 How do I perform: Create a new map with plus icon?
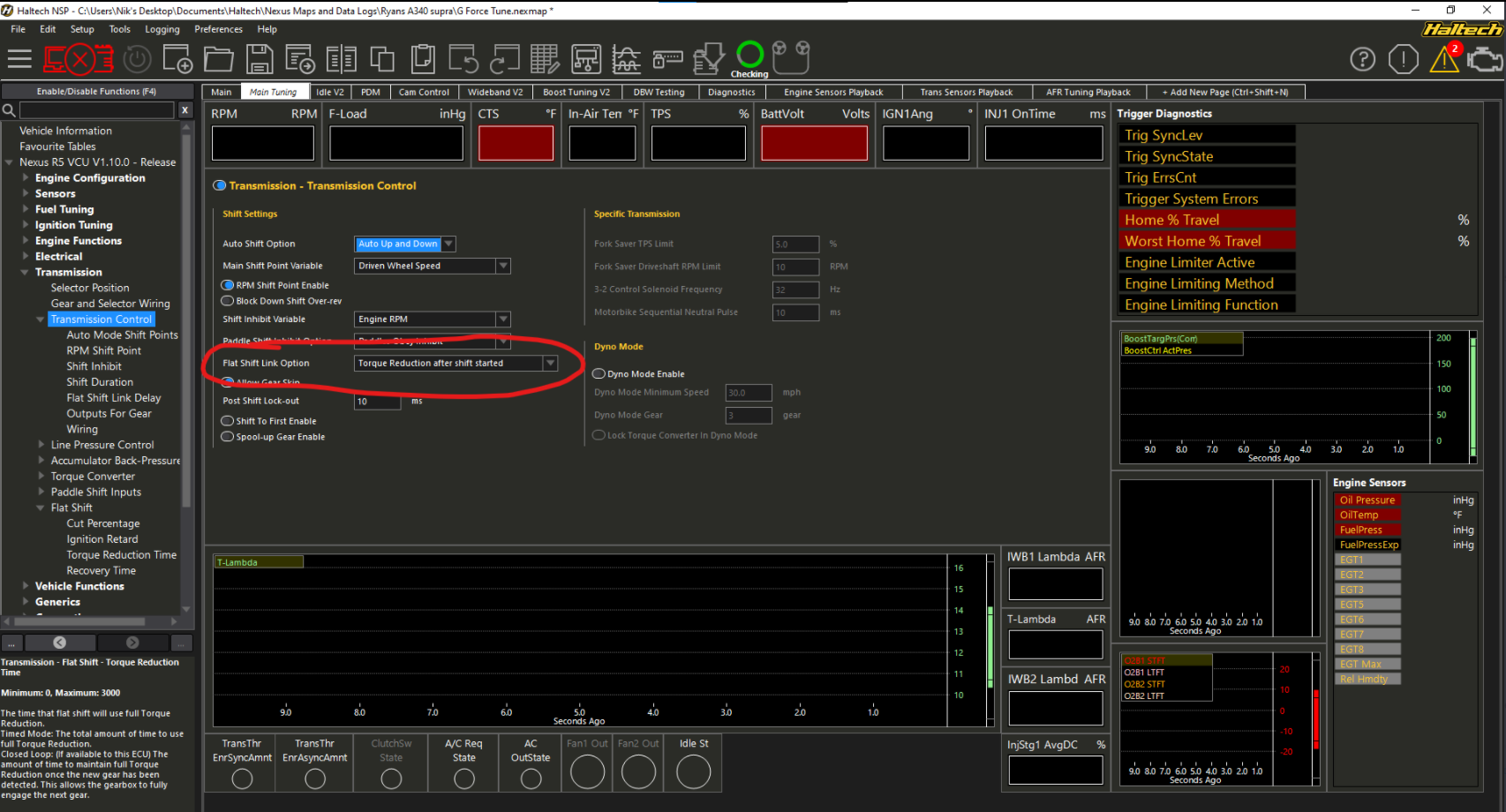click(x=177, y=59)
